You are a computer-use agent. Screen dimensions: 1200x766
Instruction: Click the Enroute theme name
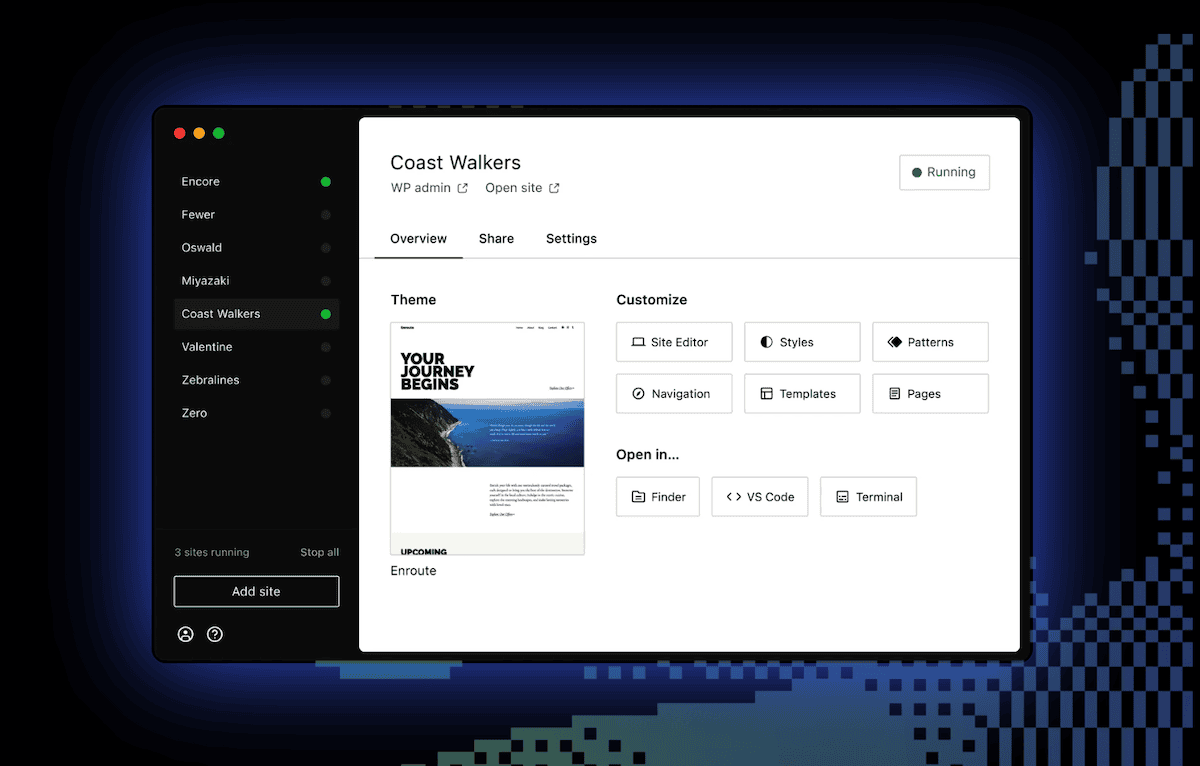[413, 571]
